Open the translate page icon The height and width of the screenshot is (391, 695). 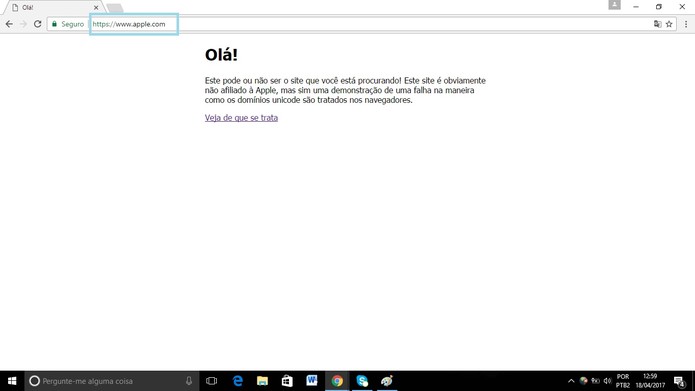pyautogui.click(x=657, y=24)
